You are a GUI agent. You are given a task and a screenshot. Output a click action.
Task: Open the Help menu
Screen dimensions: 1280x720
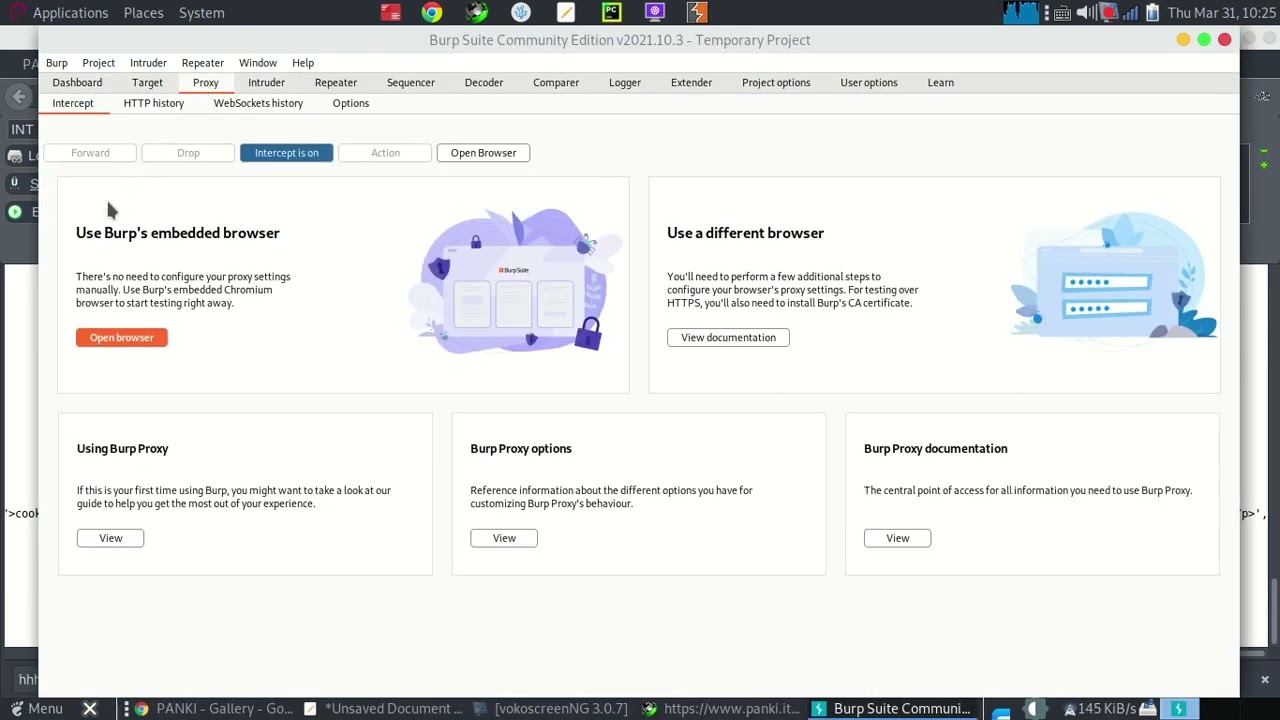[303, 63]
